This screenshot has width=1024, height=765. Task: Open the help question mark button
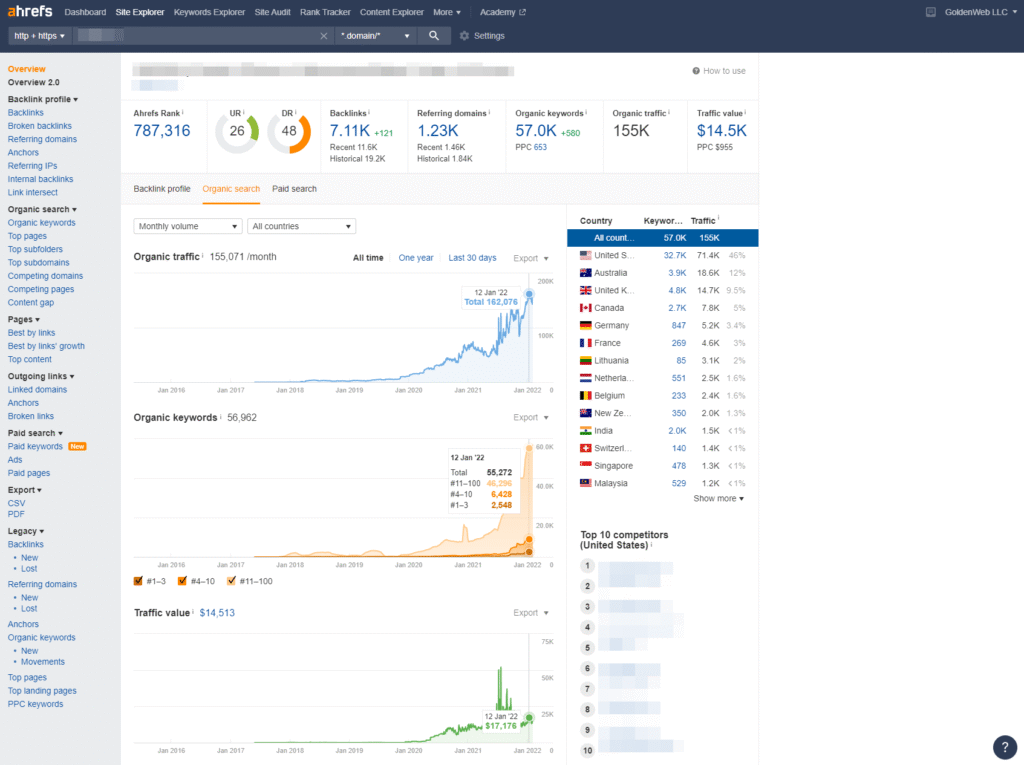click(x=1004, y=746)
